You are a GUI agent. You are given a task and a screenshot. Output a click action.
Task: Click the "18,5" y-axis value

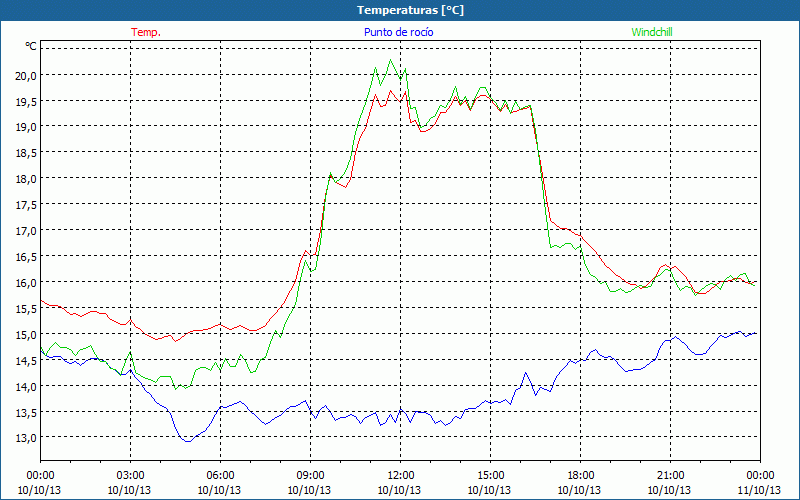(27, 153)
